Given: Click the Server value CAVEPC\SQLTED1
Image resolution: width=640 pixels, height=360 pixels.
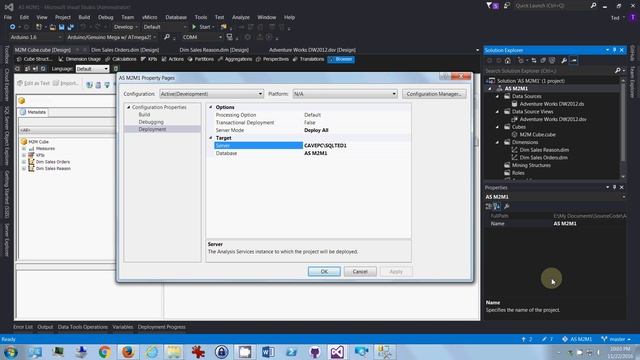Looking at the screenshot, I should click(x=325, y=145).
